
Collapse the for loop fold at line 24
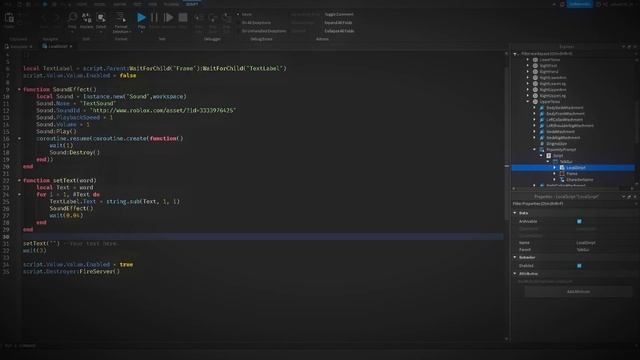(x=19, y=194)
